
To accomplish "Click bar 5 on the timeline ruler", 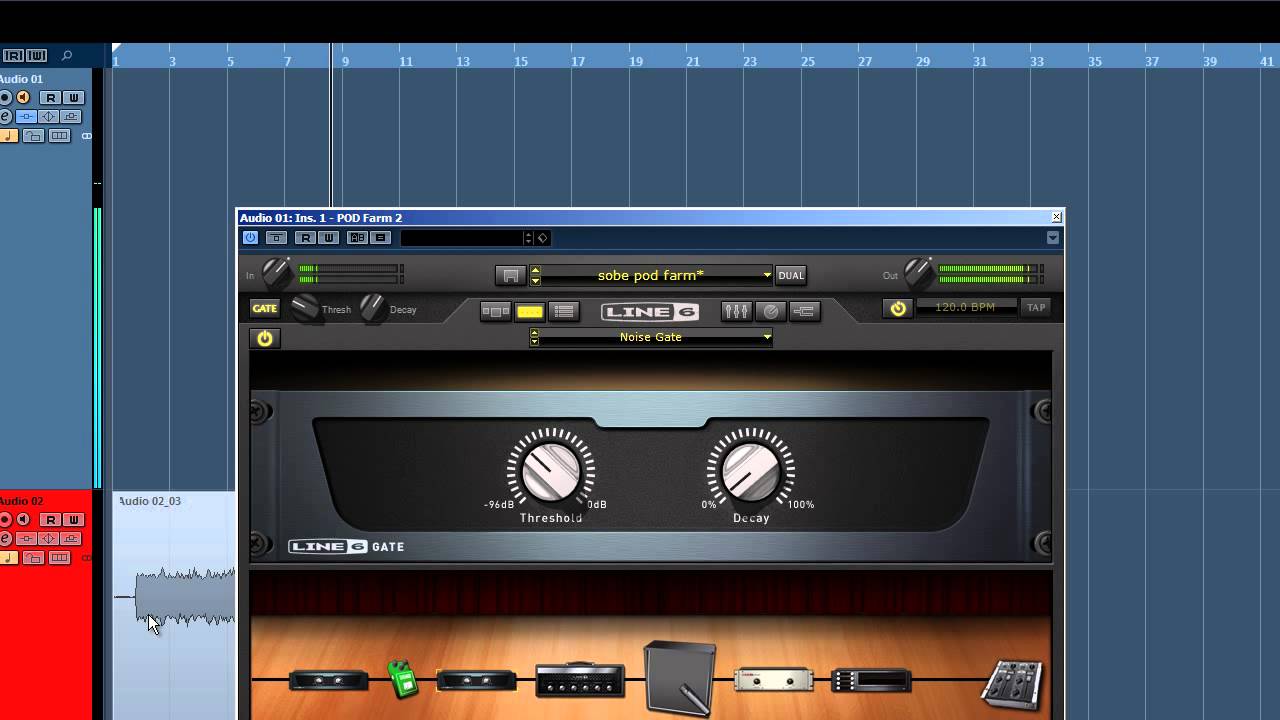I will point(230,61).
